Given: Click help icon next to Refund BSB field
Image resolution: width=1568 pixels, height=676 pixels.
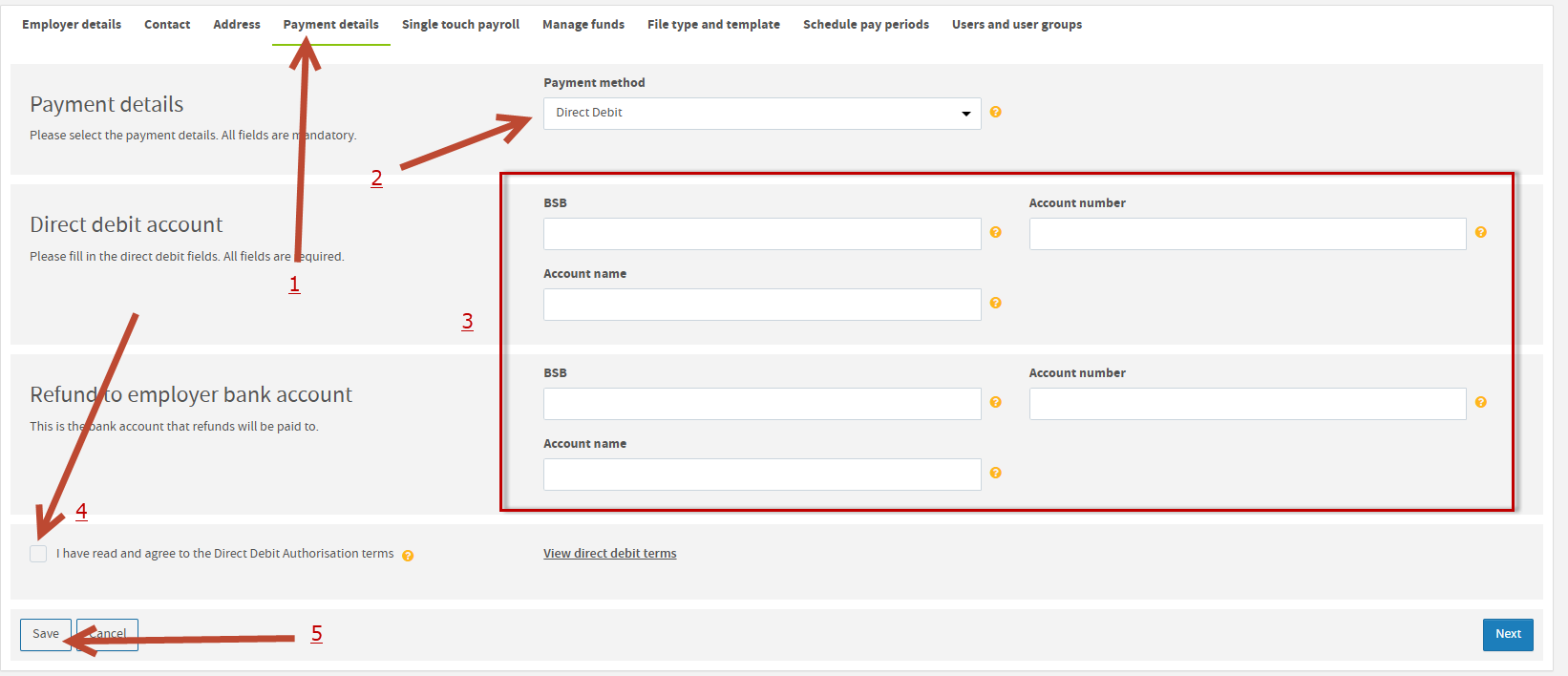Looking at the screenshot, I should click(995, 403).
